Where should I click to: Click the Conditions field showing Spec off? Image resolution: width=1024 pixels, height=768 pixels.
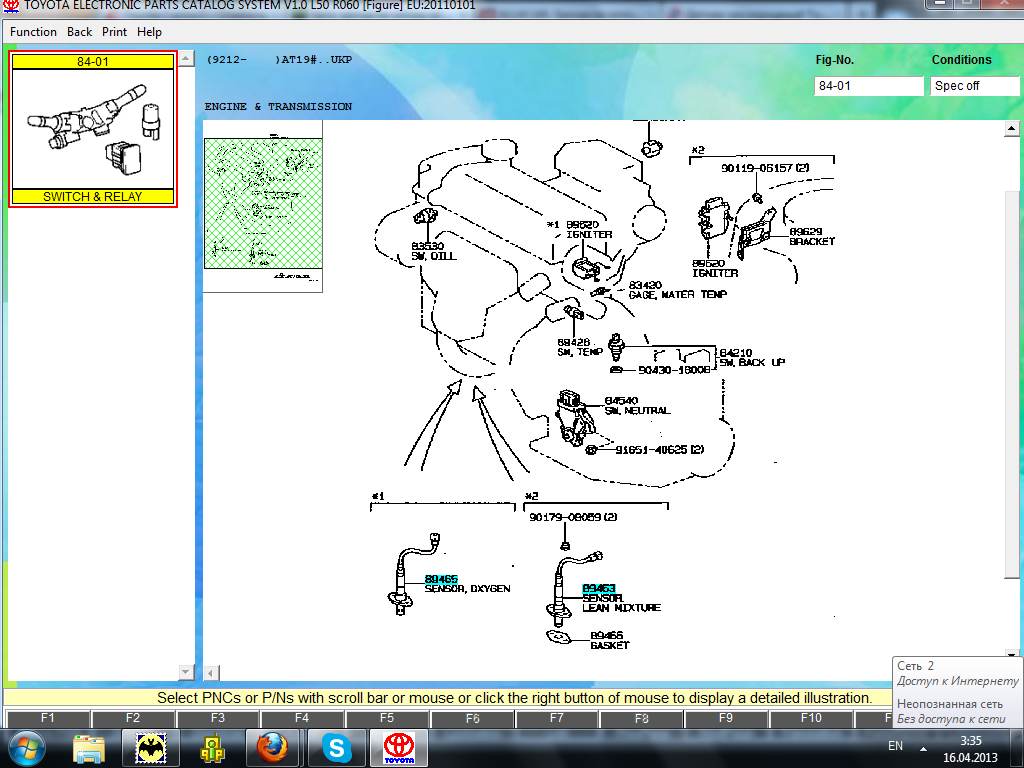pyautogui.click(x=974, y=86)
